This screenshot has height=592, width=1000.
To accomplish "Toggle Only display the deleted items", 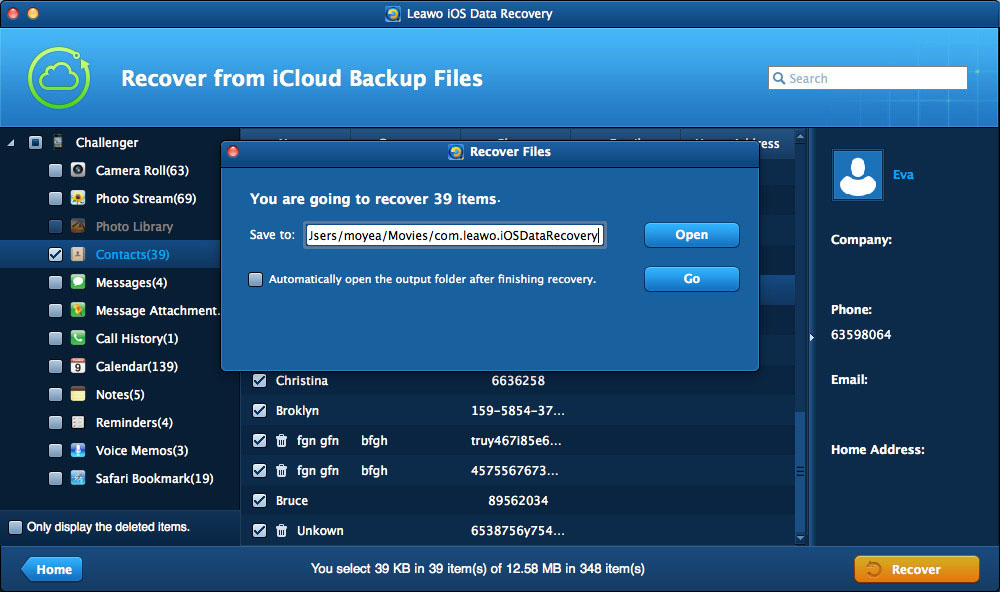I will point(15,527).
